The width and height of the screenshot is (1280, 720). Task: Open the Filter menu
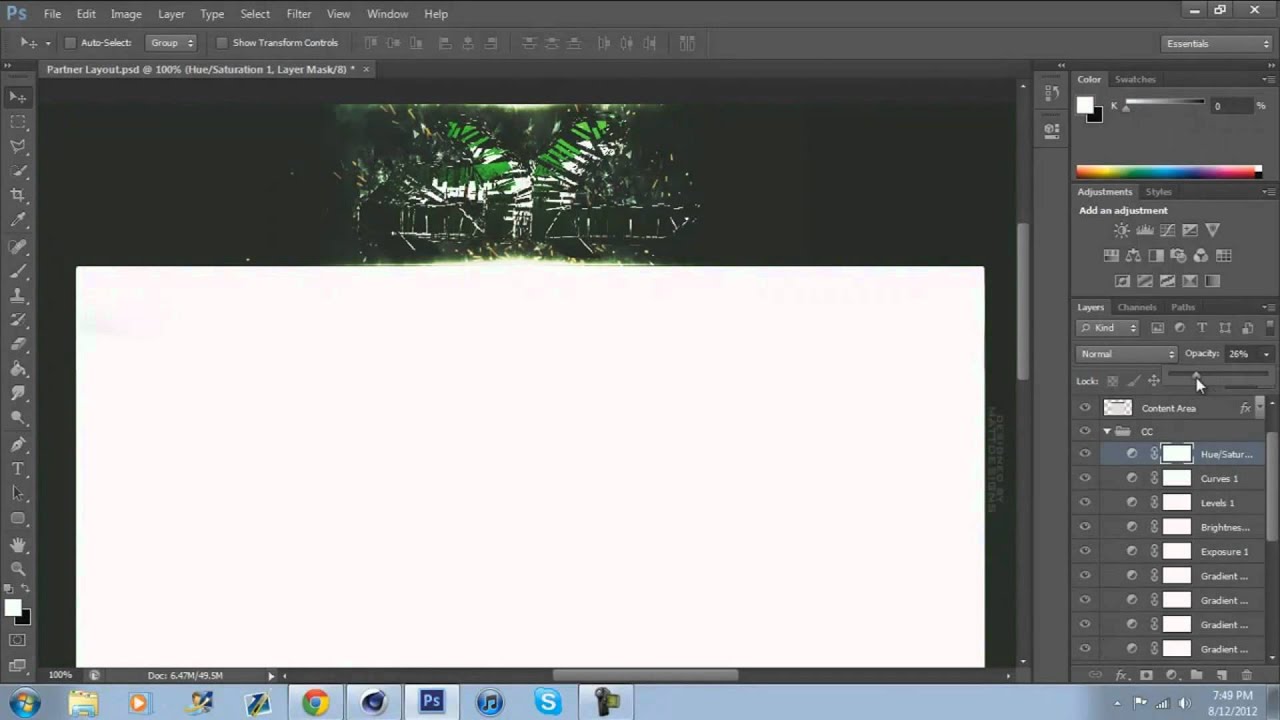(x=299, y=14)
